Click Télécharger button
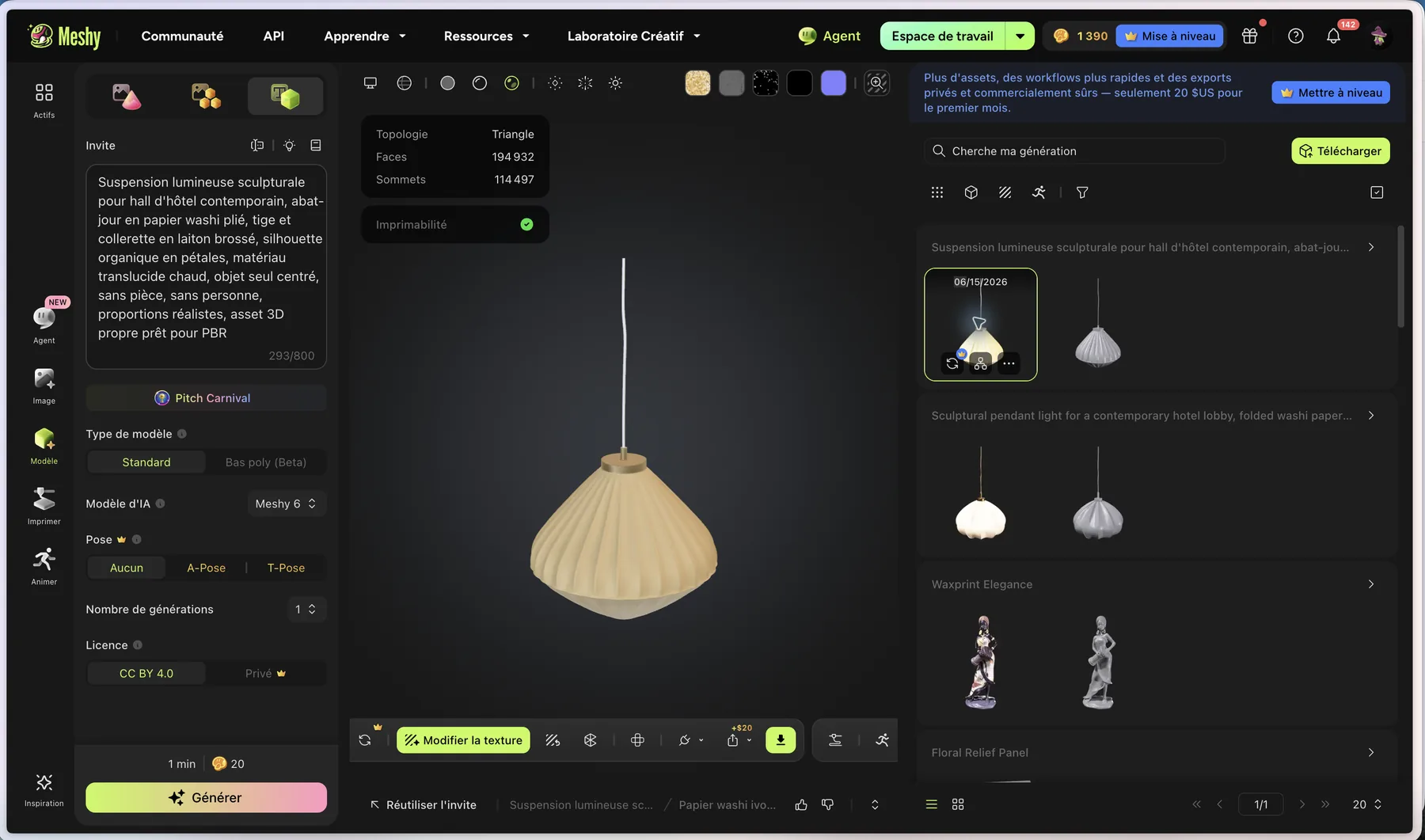 point(1340,151)
